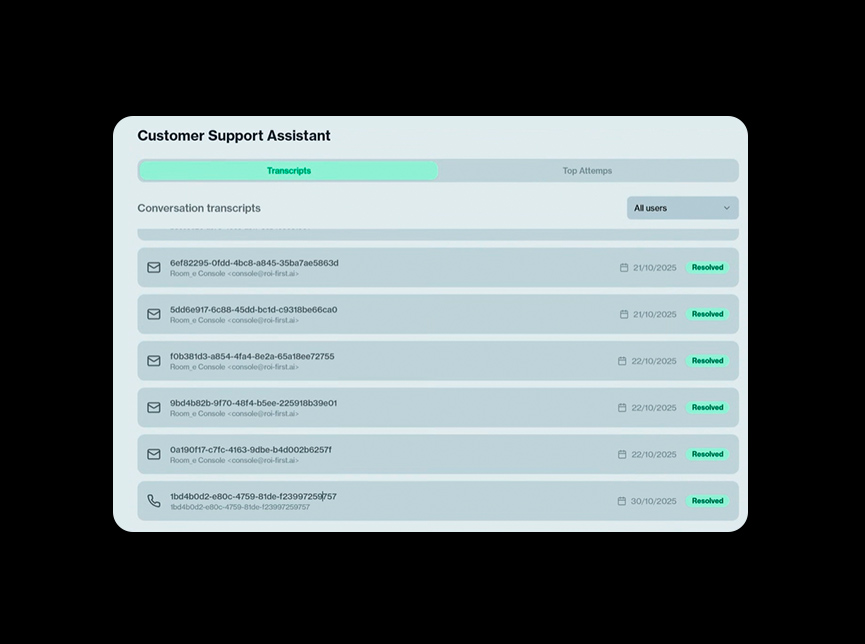Open transcript f0b381d3-a854-4fa4-8e2a-65a18ee72755
Screen dimensions: 865x644
(x=252, y=356)
